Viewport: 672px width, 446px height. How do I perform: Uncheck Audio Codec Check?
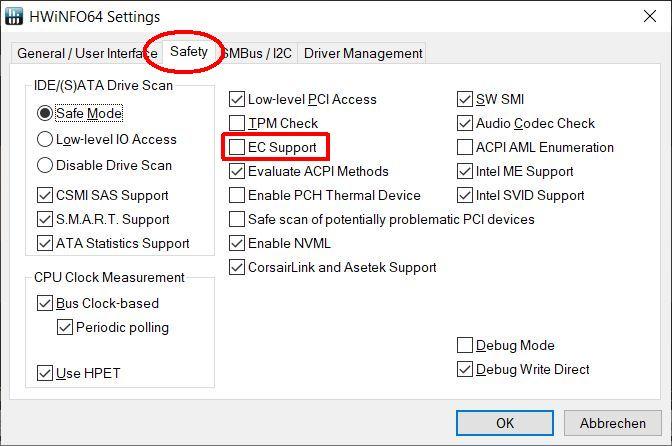465,123
